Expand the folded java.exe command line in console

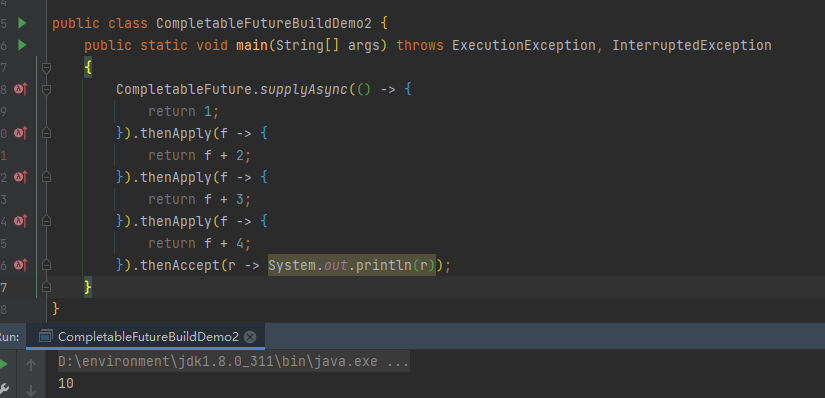click(397, 362)
